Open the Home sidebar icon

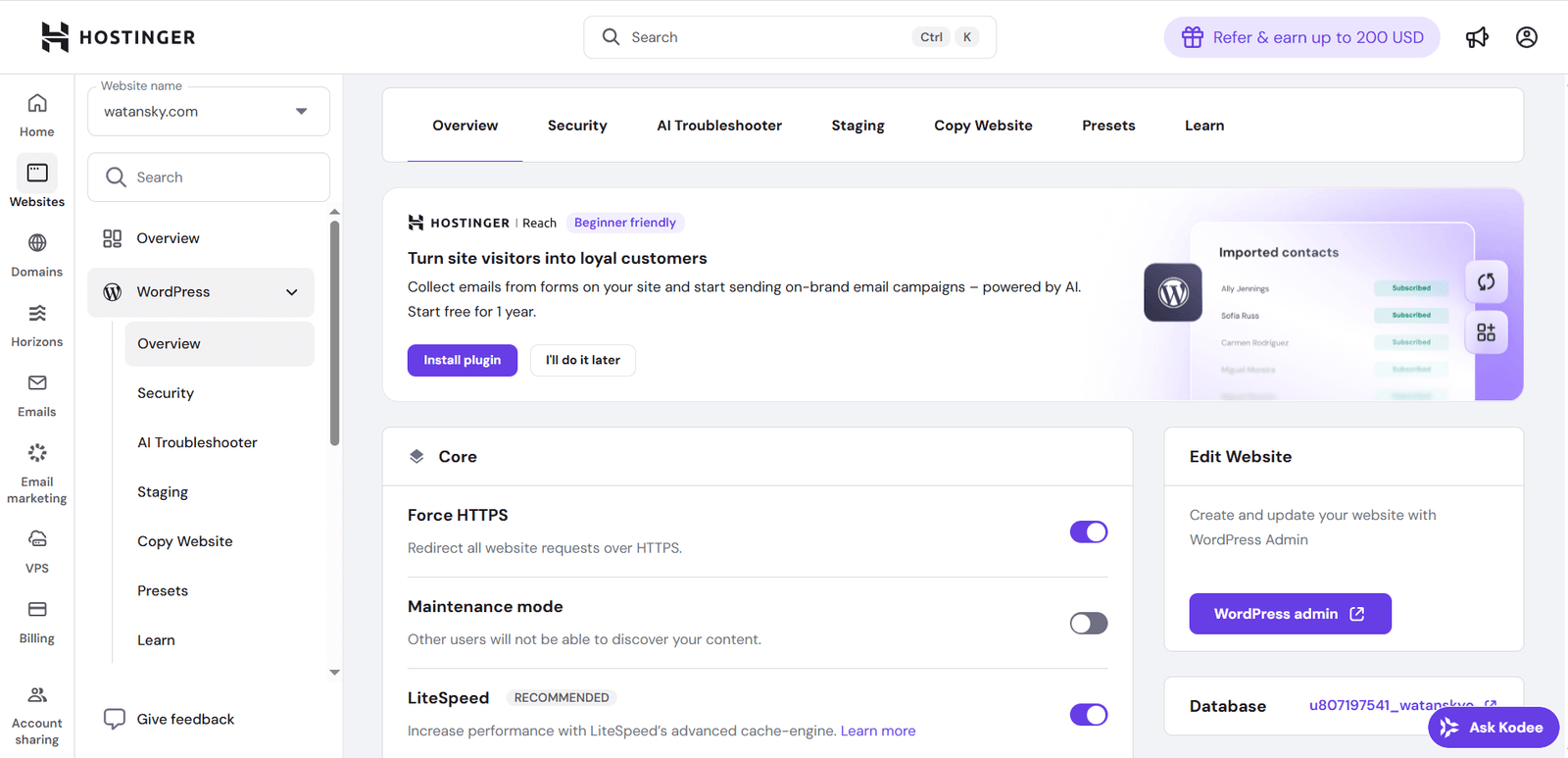(37, 103)
